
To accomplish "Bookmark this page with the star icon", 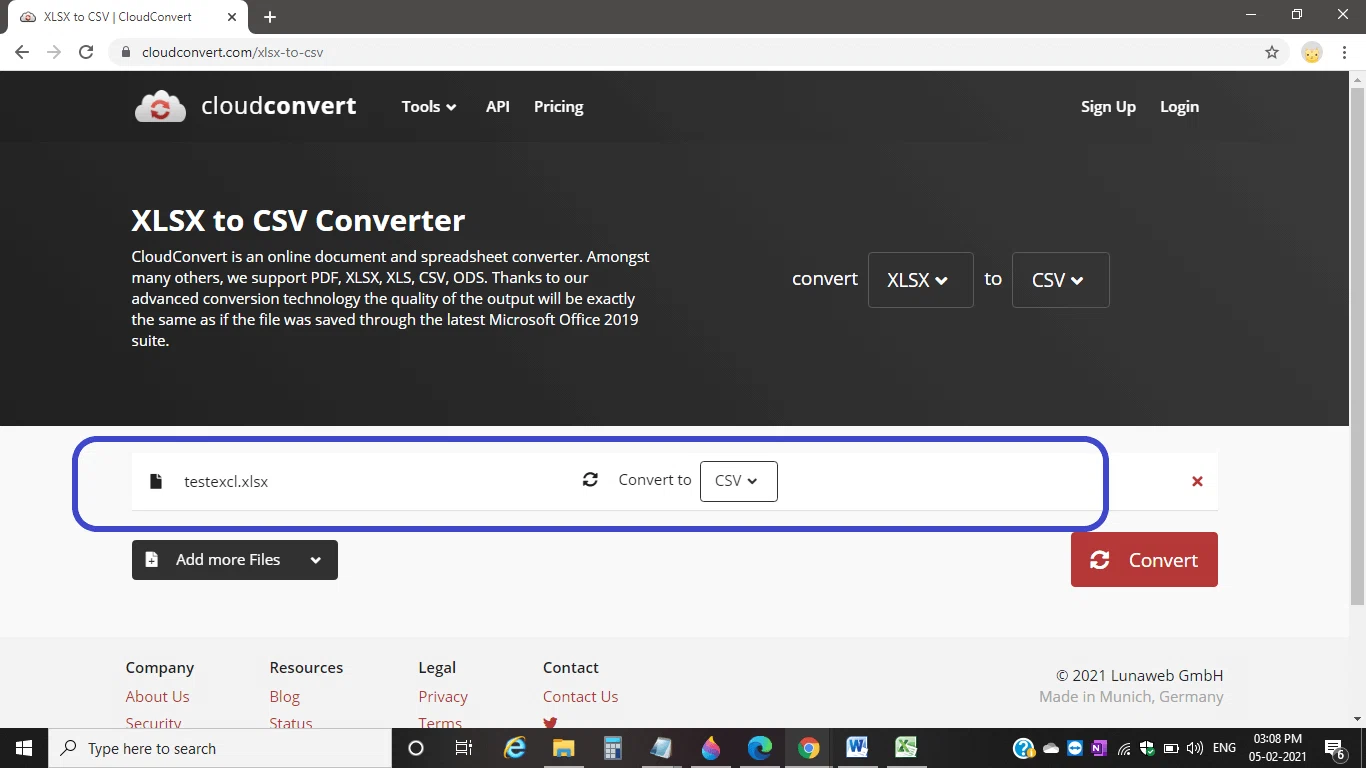I will pos(1272,52).
